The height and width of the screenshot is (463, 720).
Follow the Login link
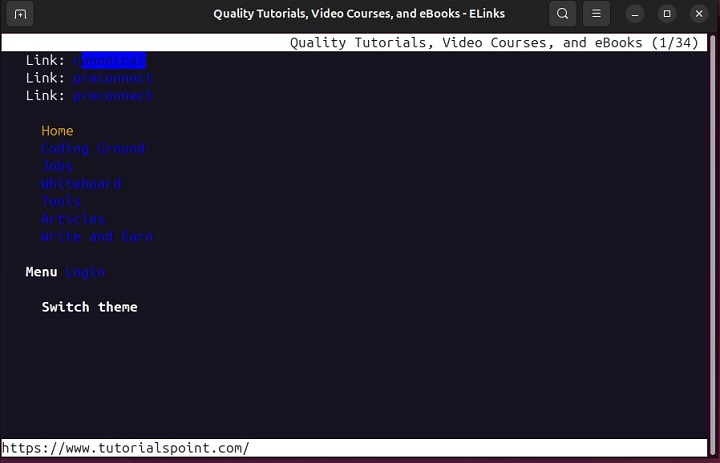(85, 272)
